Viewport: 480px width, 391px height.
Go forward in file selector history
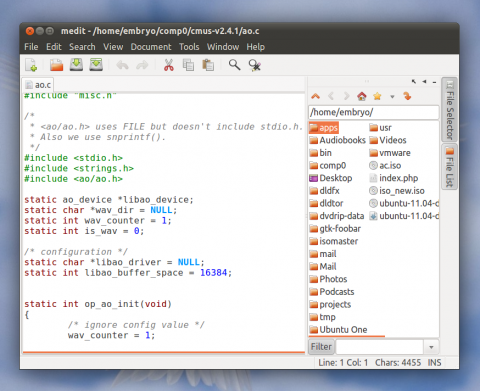[x=347, y=96]
